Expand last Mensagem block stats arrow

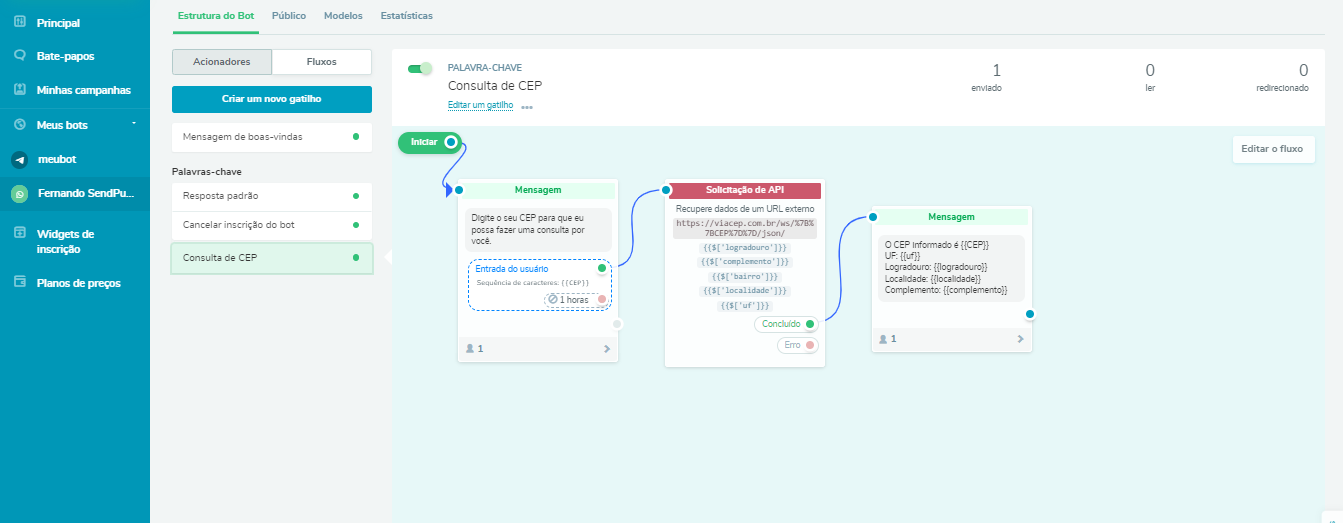[1020, 339]
